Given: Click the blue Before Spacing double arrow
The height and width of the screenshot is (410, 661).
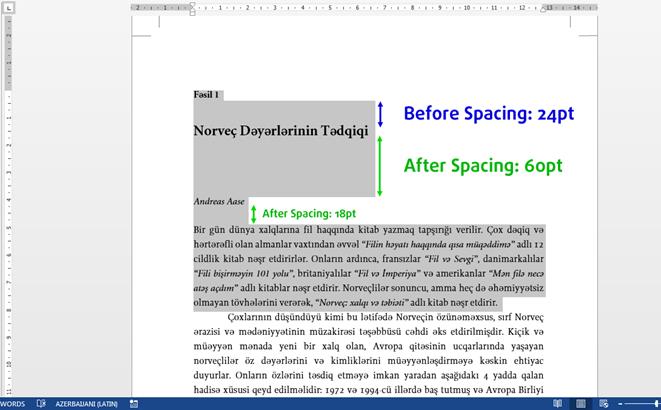Looking at the screenshot, I should click(x=380, y=114).
